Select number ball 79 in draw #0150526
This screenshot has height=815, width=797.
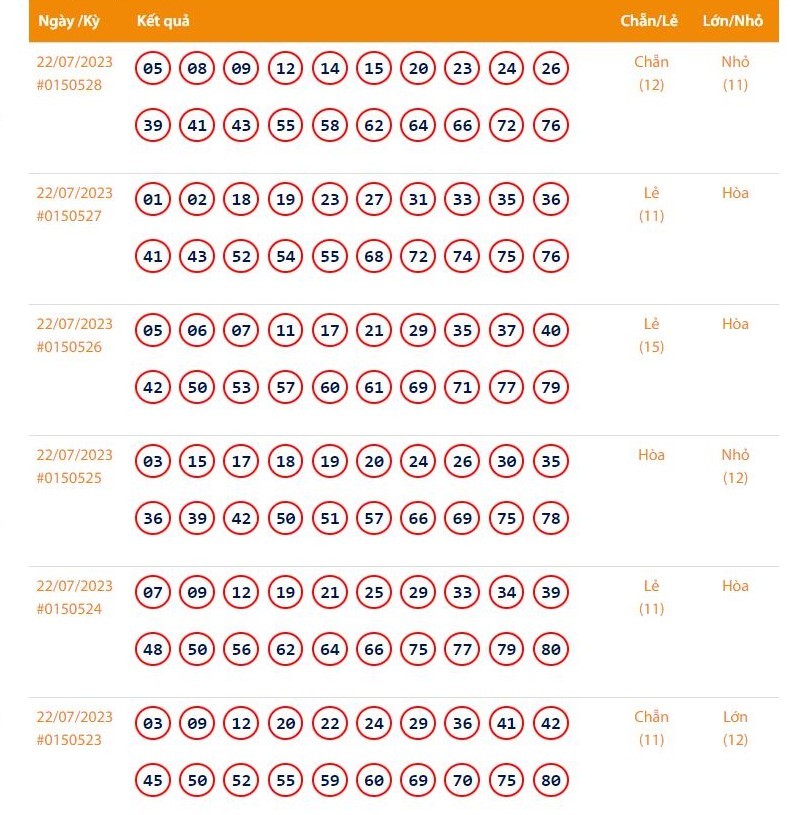point(550,388)
